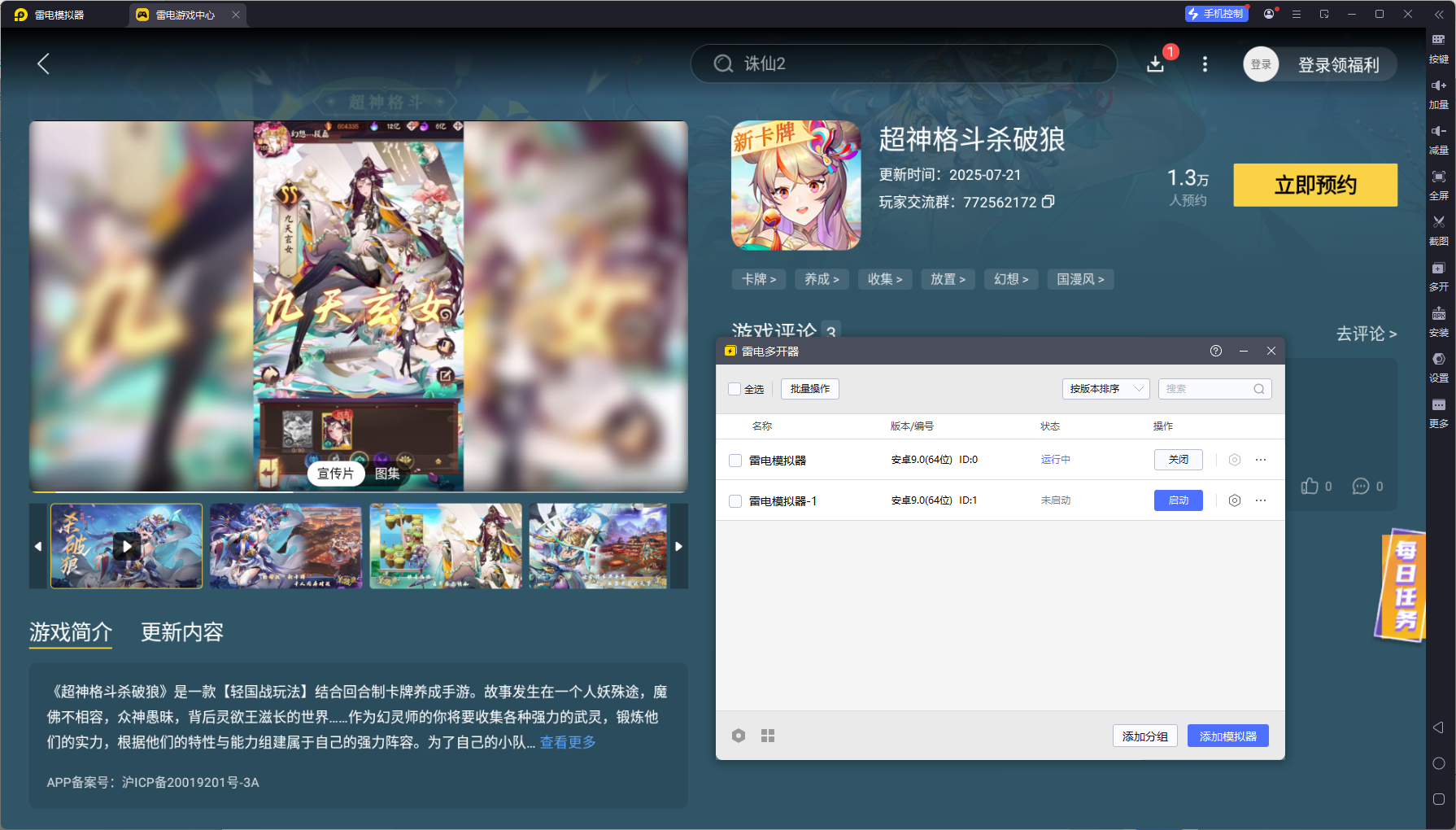Open 更多 more options in sidebar
1456x830 pixels.
click(x=1439, y=413)
